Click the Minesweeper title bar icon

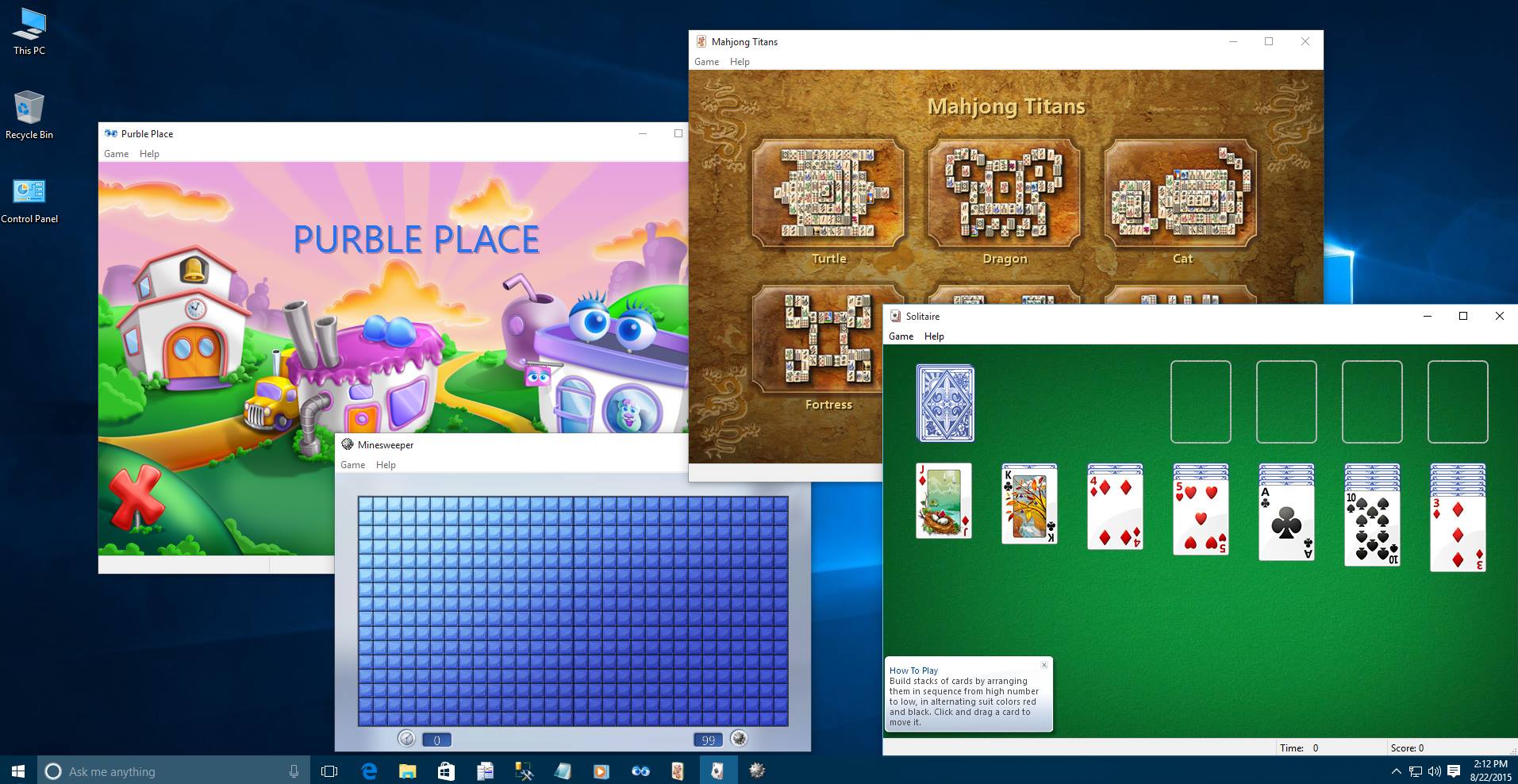point(347,445)
